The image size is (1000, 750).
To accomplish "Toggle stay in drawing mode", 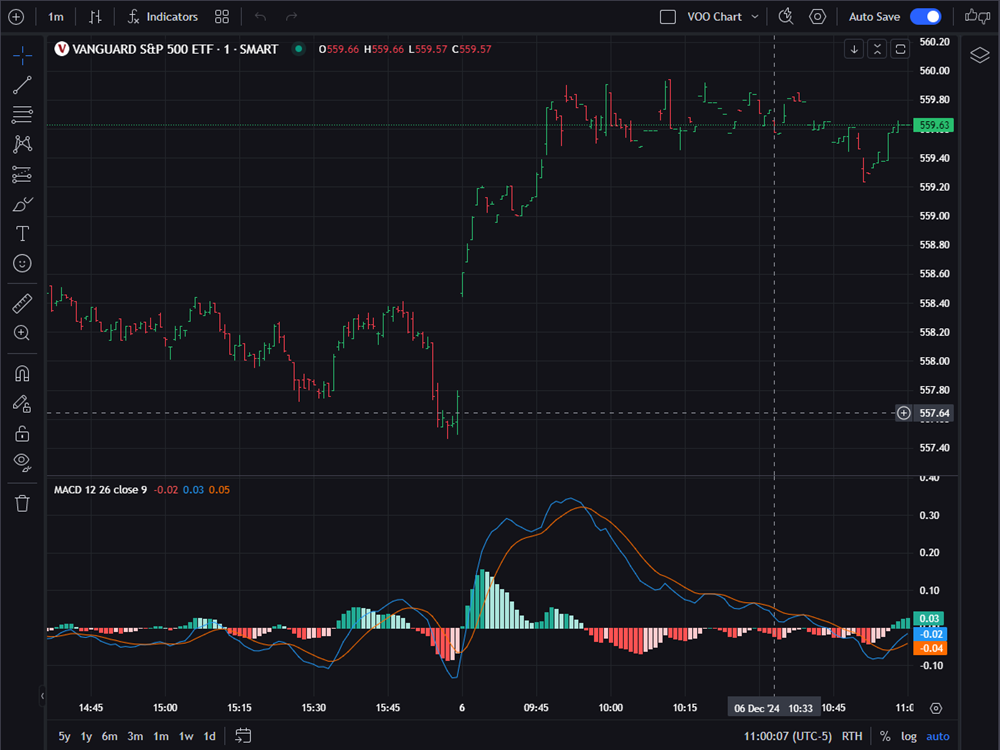I will click(22, 403).
